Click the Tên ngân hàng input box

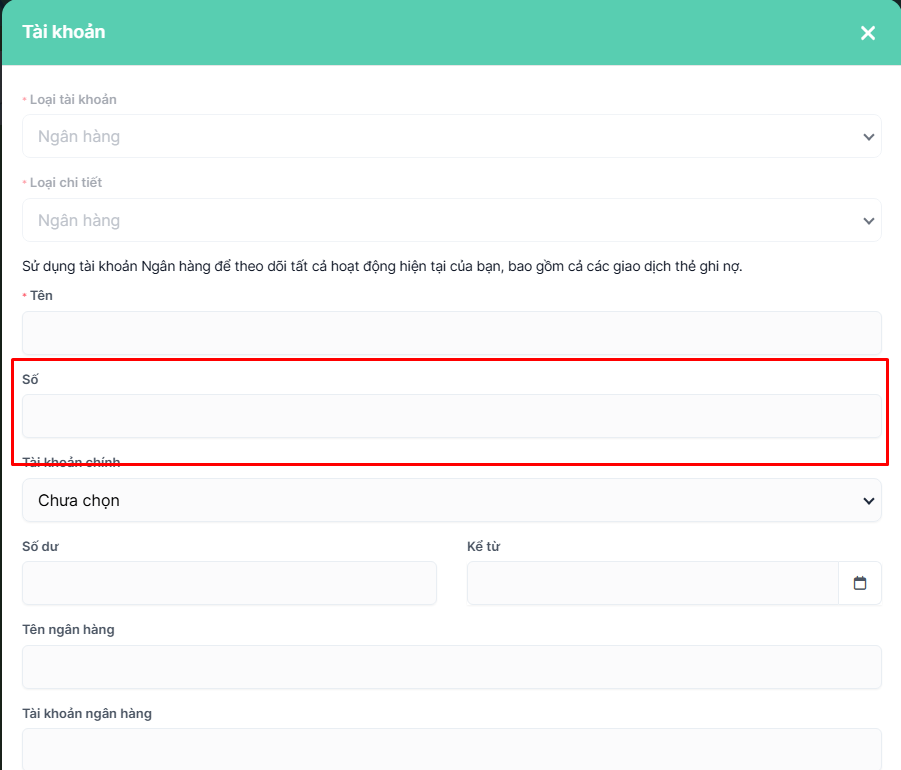451,666
